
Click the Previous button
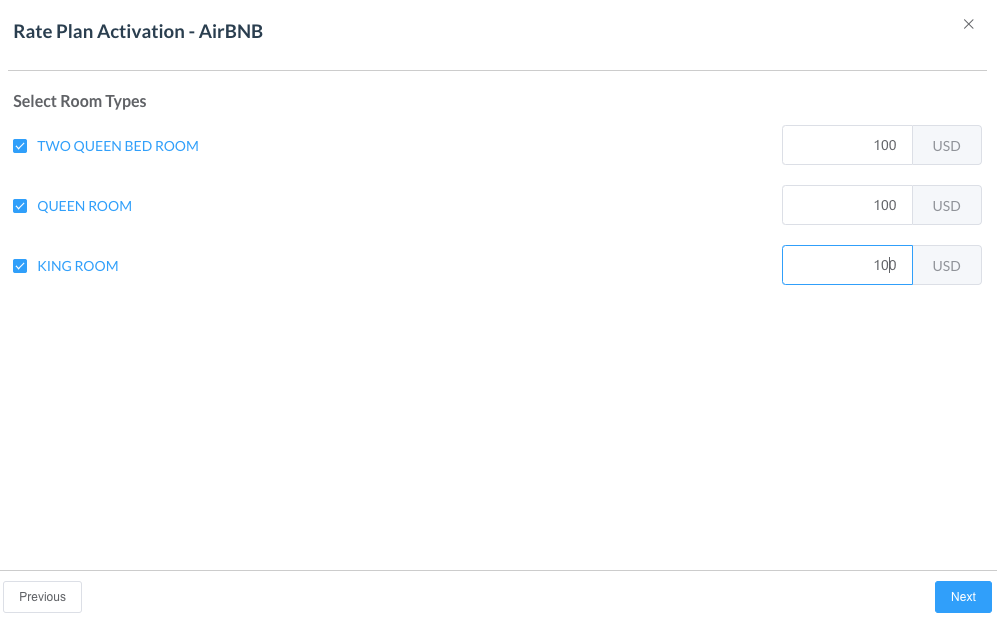42,597
